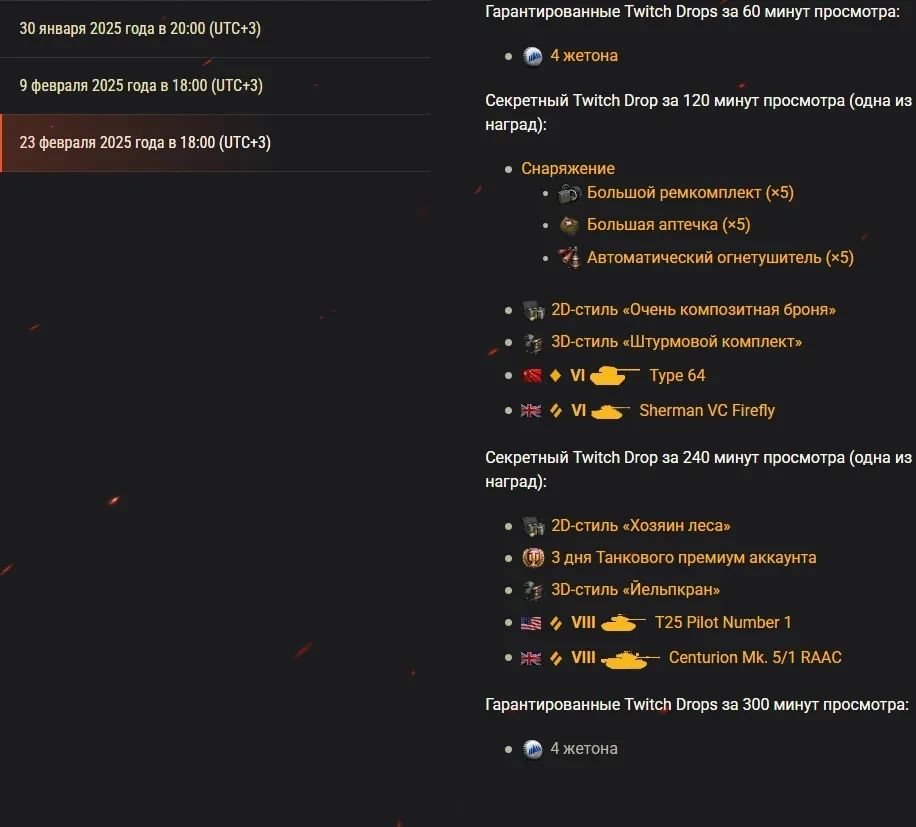Click the premium account icon for 3 дня
916x827 pixels.
533,558
